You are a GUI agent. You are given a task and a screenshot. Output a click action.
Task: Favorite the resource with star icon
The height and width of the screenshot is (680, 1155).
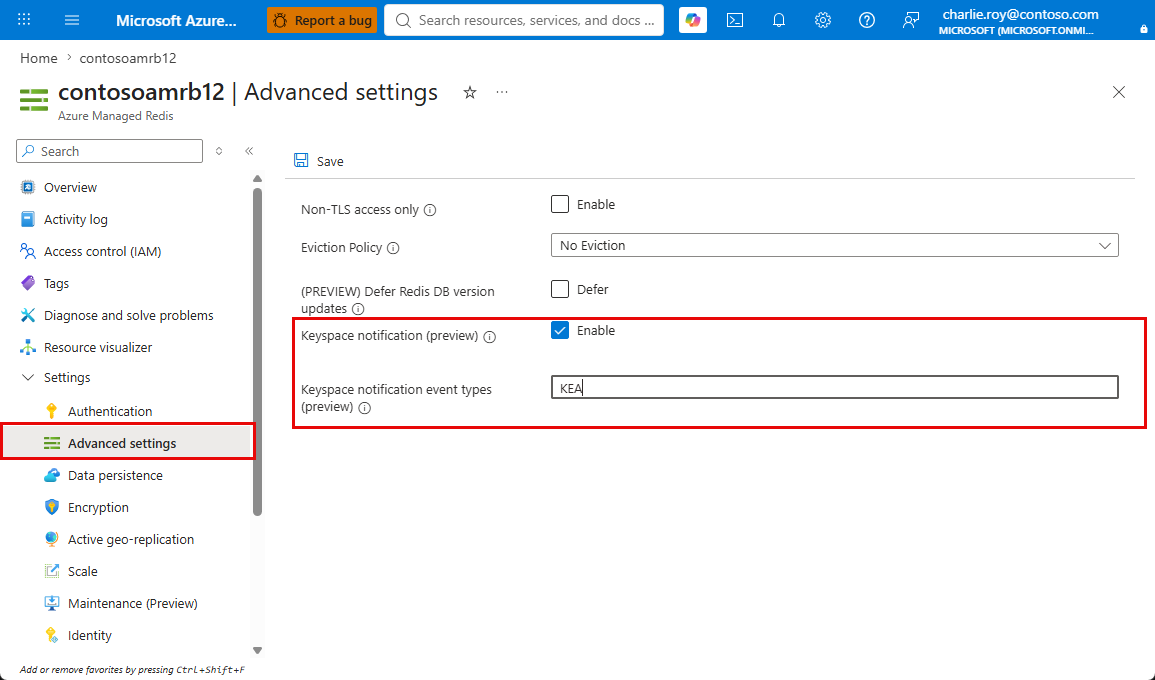pos(469,92)
